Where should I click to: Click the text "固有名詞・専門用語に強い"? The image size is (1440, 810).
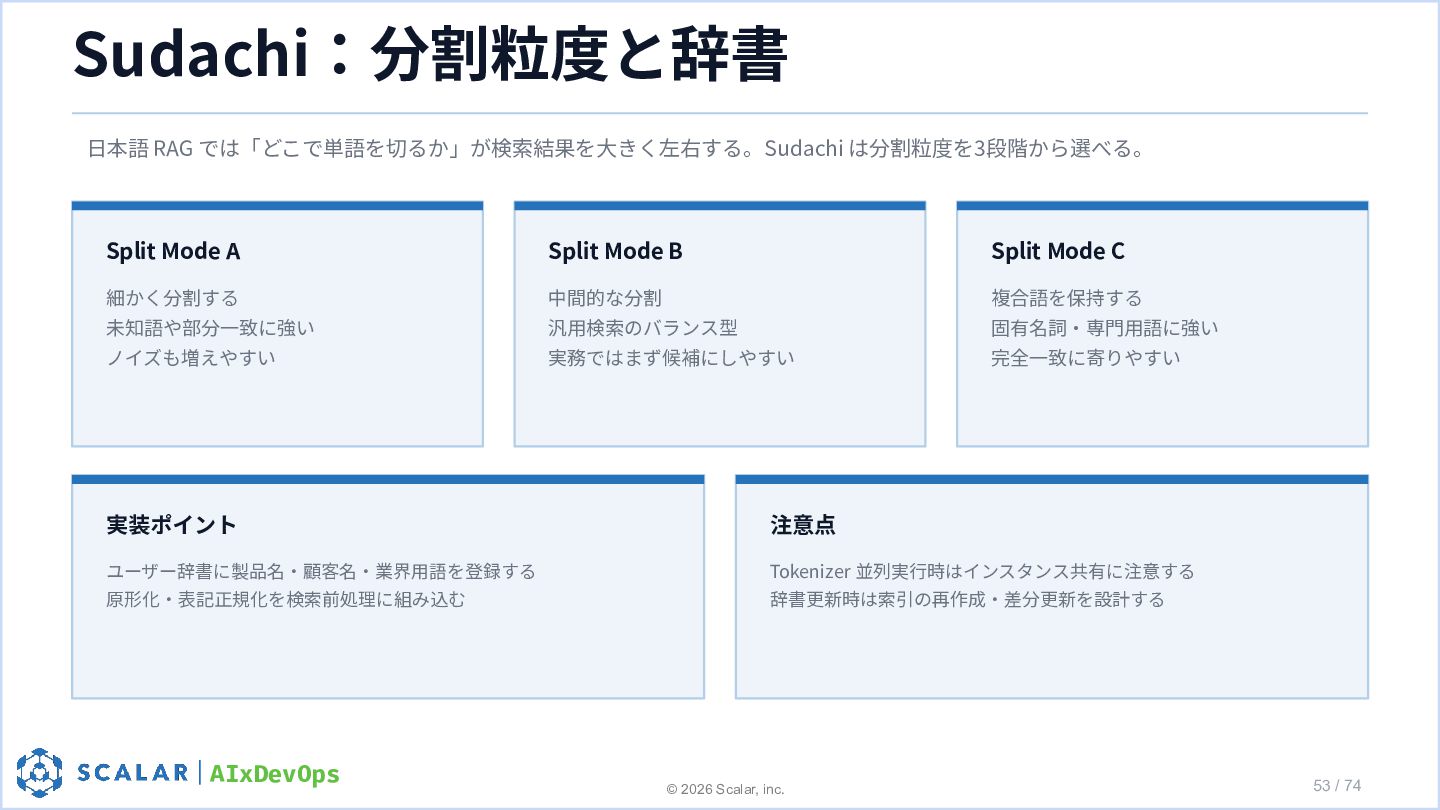[x=1105, y=328]
